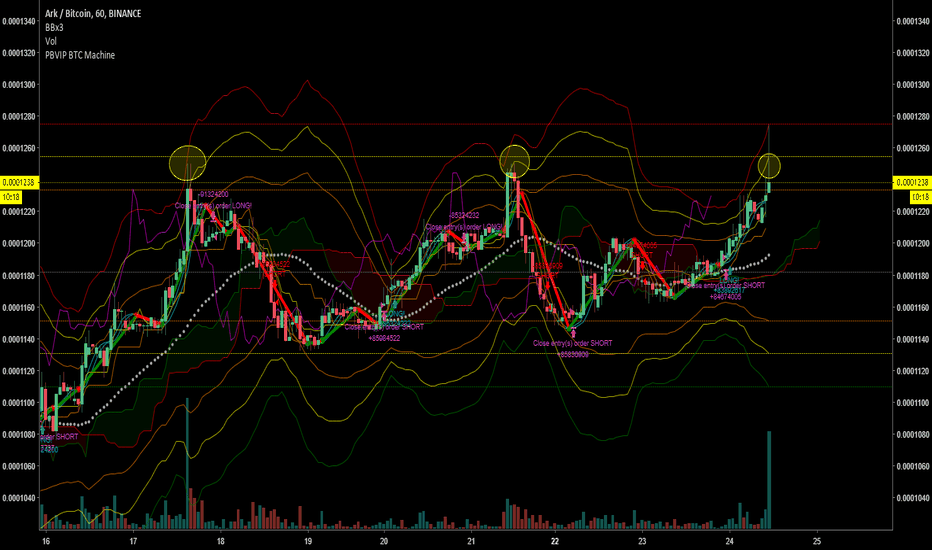
Task: Click the tallest volume bar at date 24
Action: click(x=769, y=480)
